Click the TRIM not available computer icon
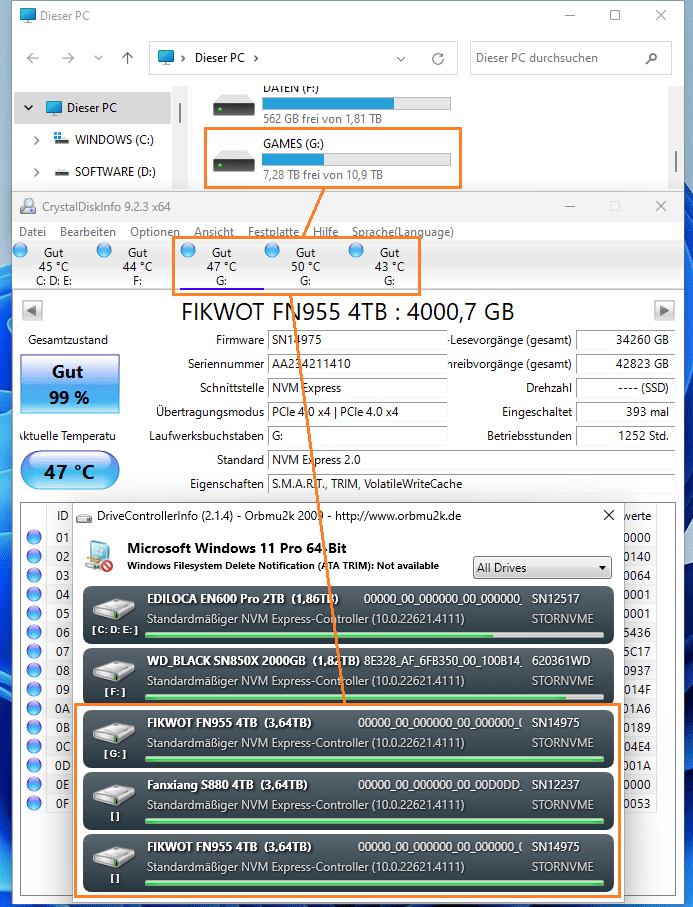This screenshot has height=907, width=693. 98,556
